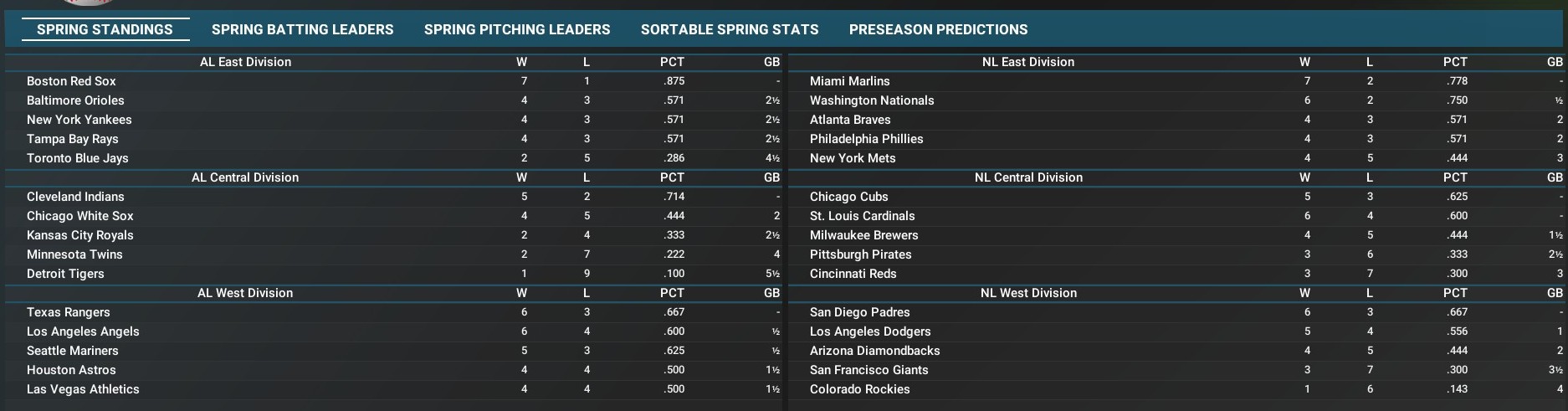View Preseason Predictions tab
Viewport: 1568px width, 411px height.
pos(938,29)
